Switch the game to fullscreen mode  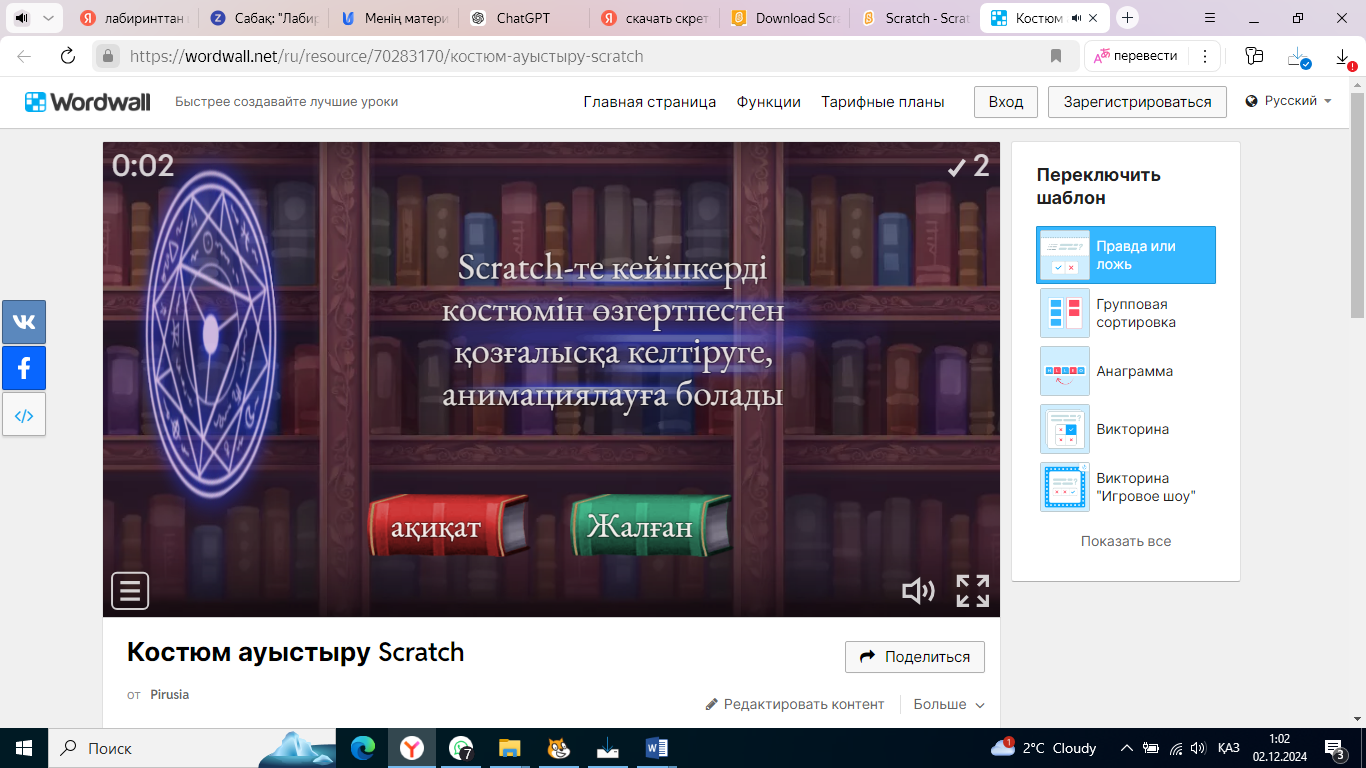click(973, 591)
